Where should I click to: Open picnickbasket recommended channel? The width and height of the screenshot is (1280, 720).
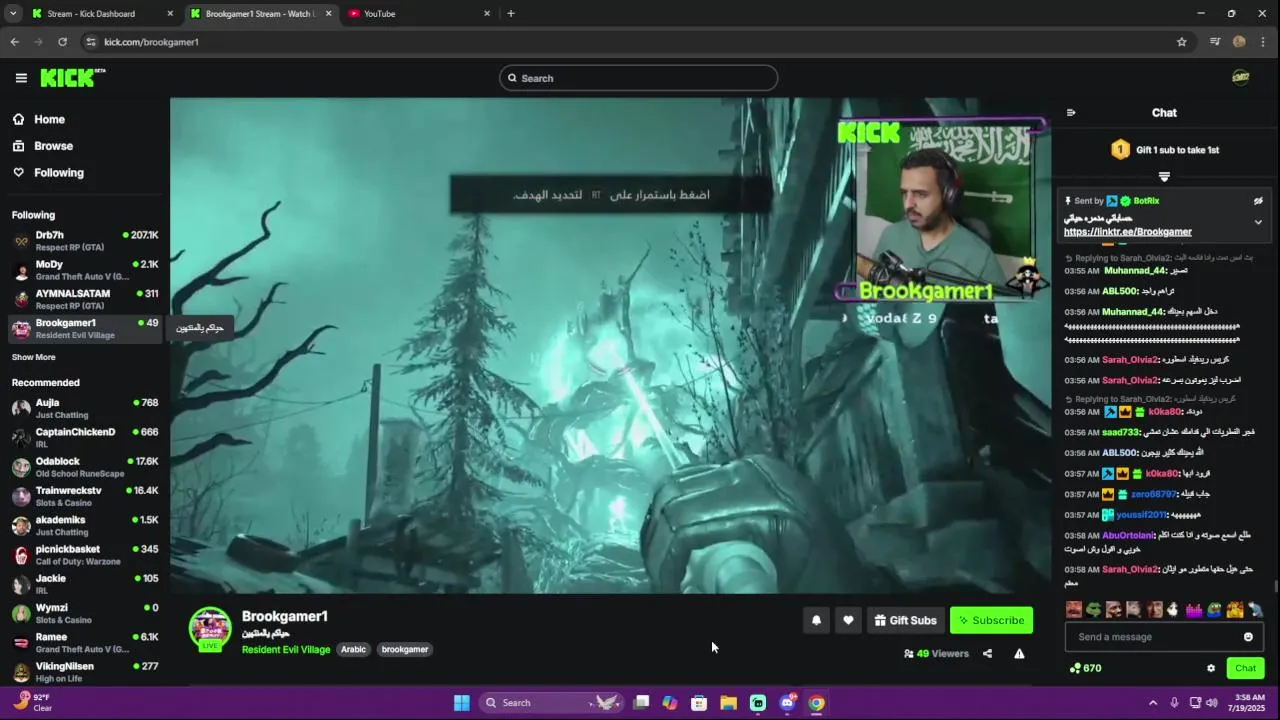(85, 555)
